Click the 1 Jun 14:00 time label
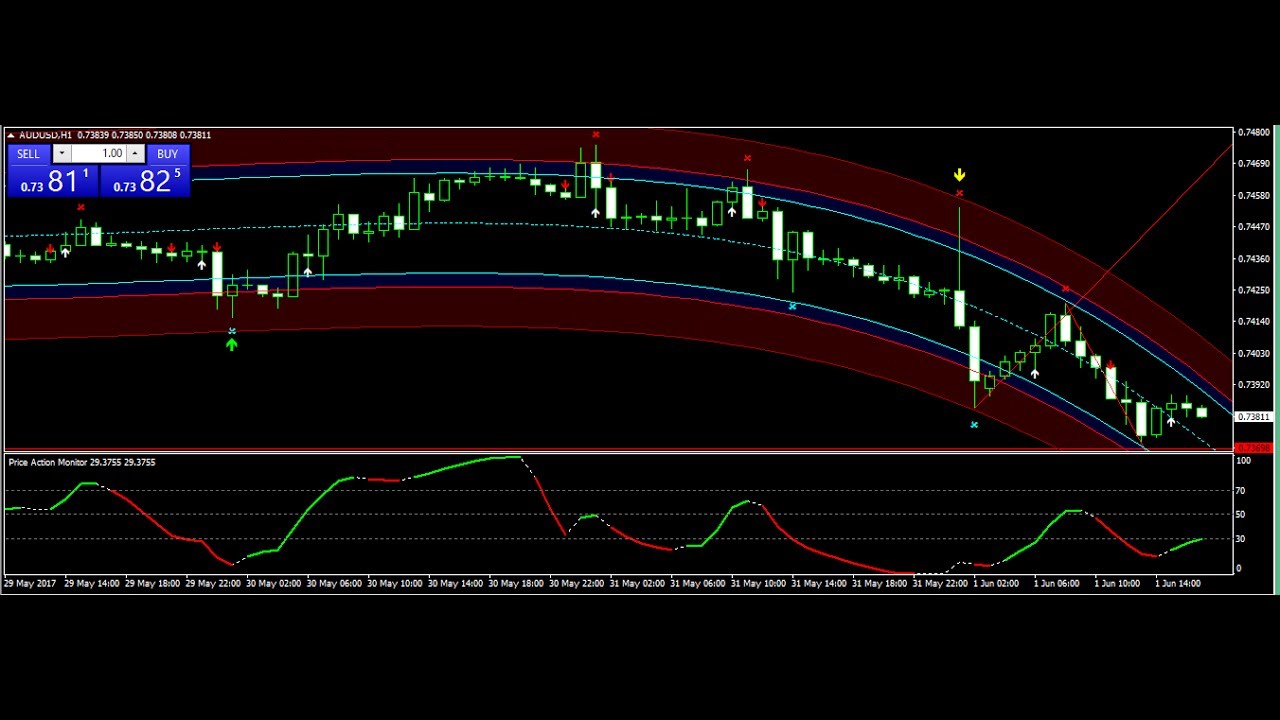The image size is (1280, 720). click(x=1178, y=583)
